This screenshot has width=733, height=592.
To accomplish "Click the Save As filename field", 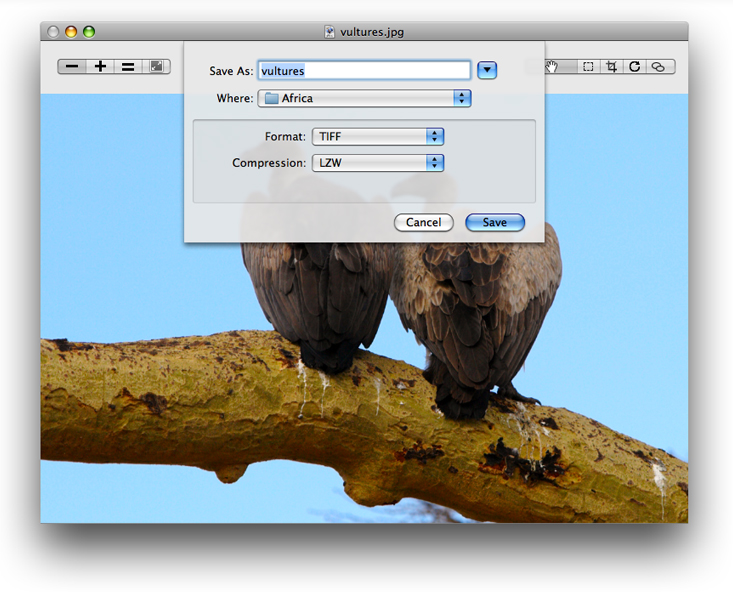I will (x=364, y=70).
